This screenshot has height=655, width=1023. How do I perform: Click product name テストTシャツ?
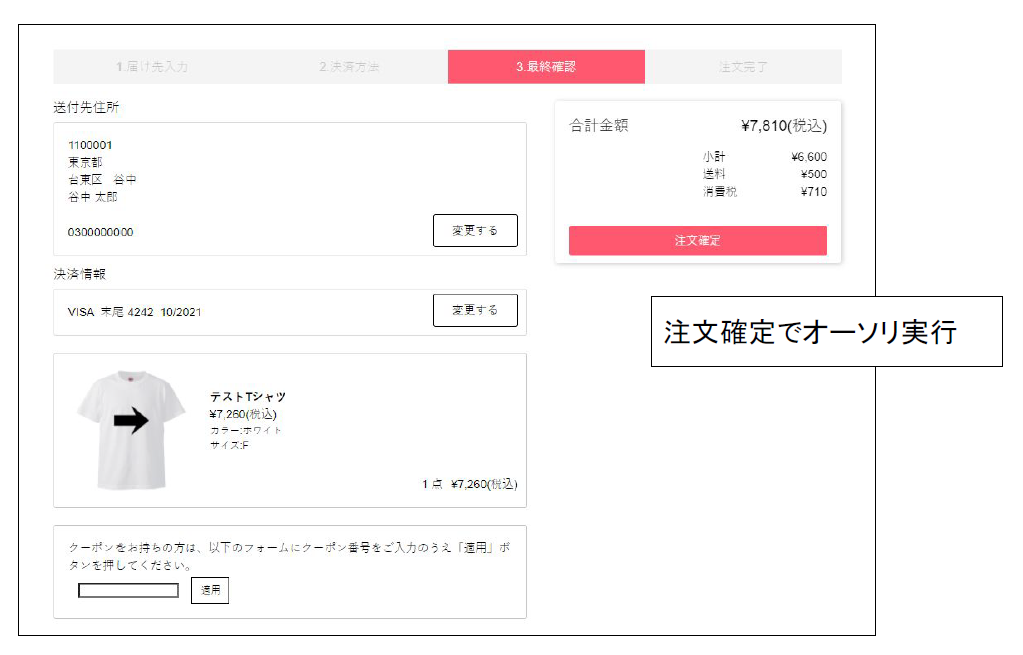pyautogui.click(x=248, y=397)
